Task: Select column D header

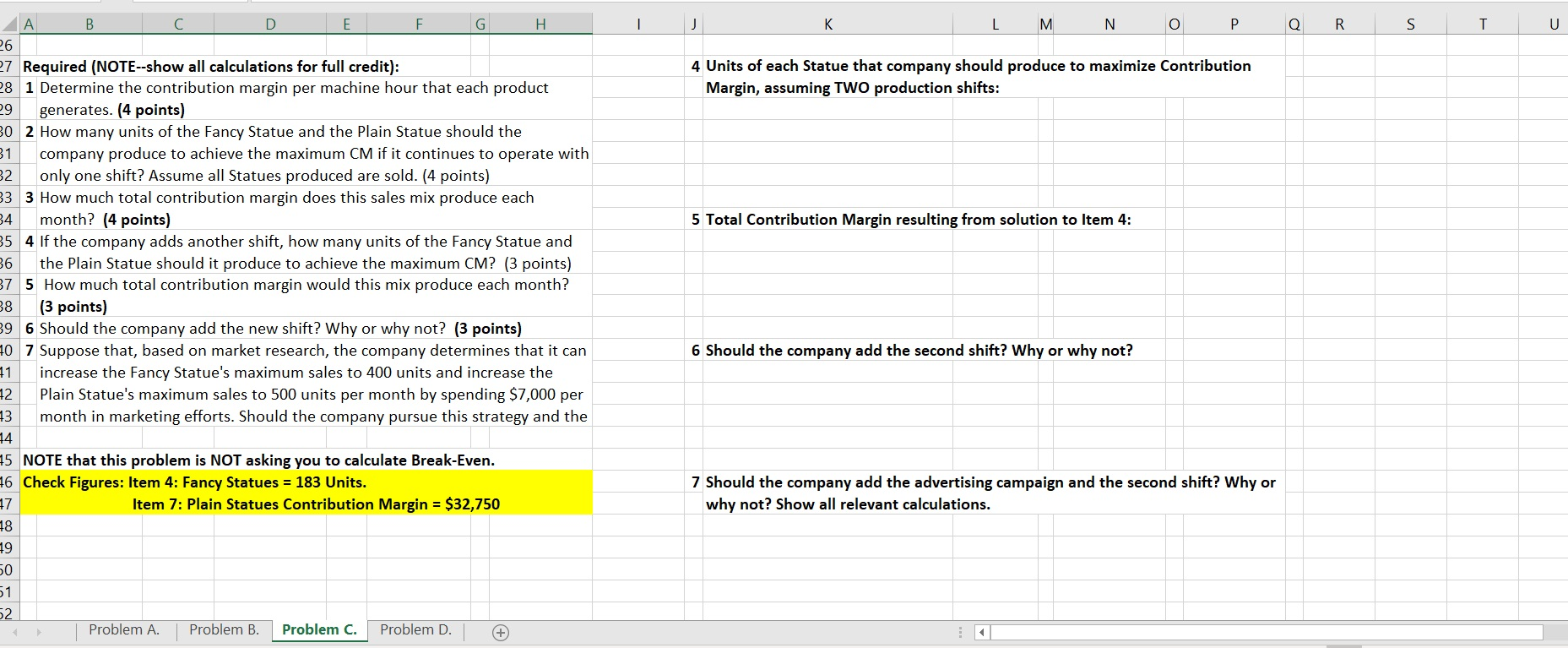Action: click(270, 25)
